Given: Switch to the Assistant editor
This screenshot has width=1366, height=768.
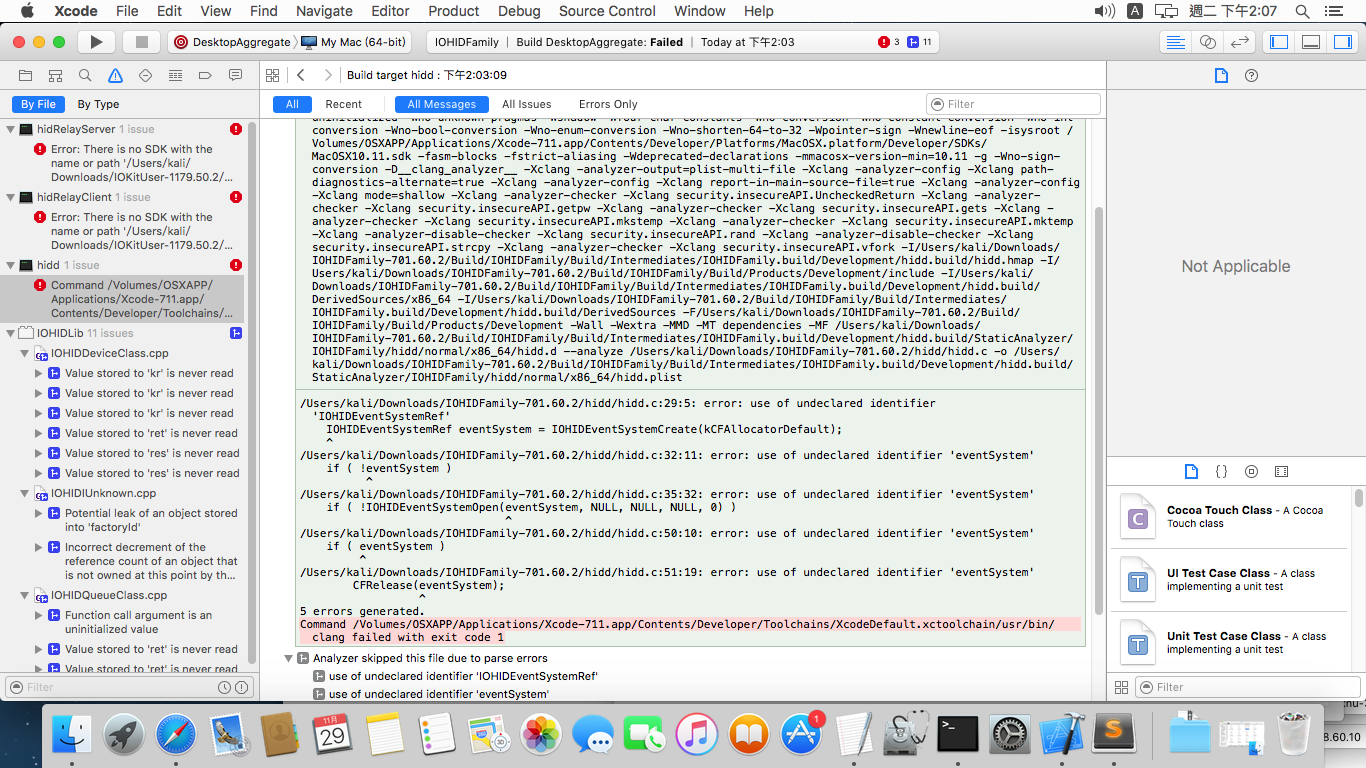Looking at the screenshot, I should click(x=1207, y=42).
